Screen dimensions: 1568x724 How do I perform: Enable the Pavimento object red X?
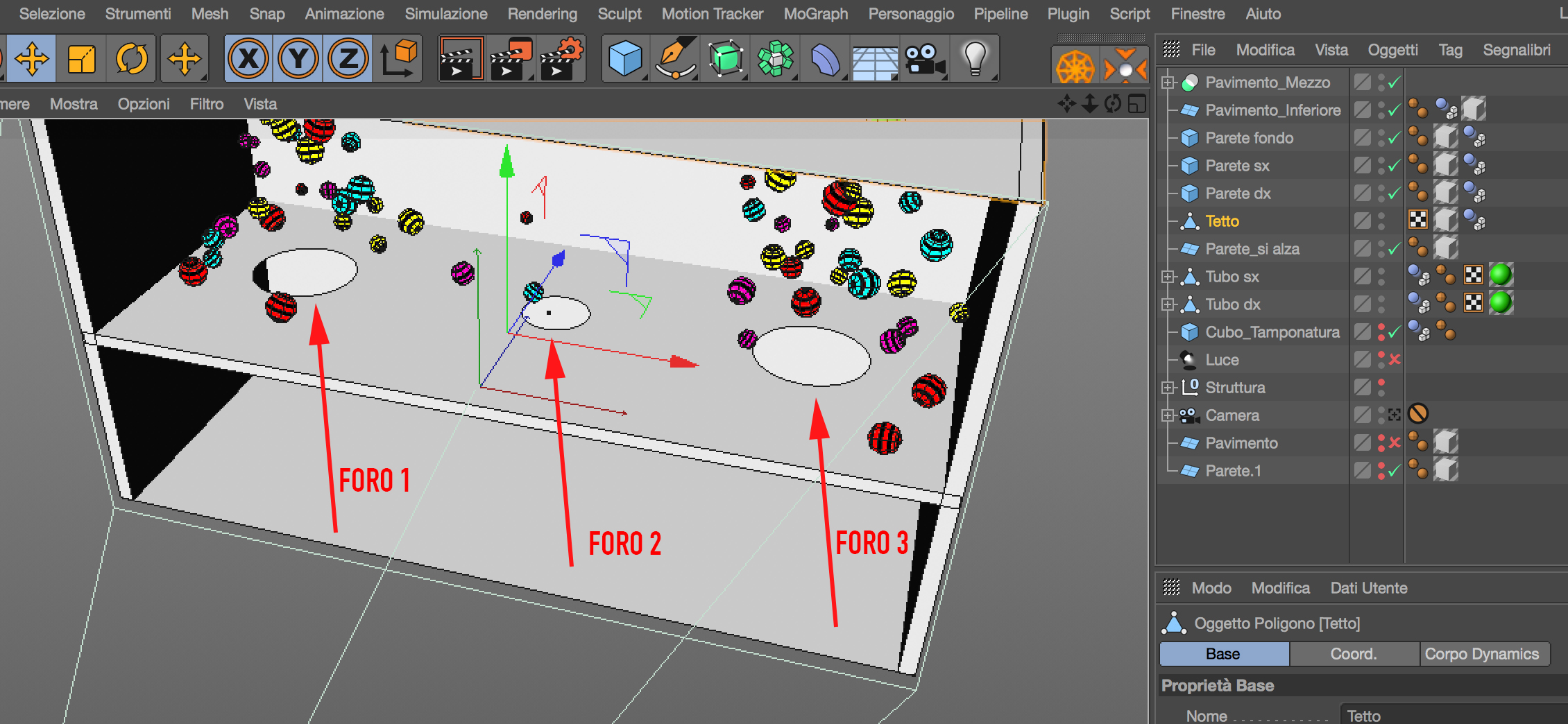[x=1395, y=442]
